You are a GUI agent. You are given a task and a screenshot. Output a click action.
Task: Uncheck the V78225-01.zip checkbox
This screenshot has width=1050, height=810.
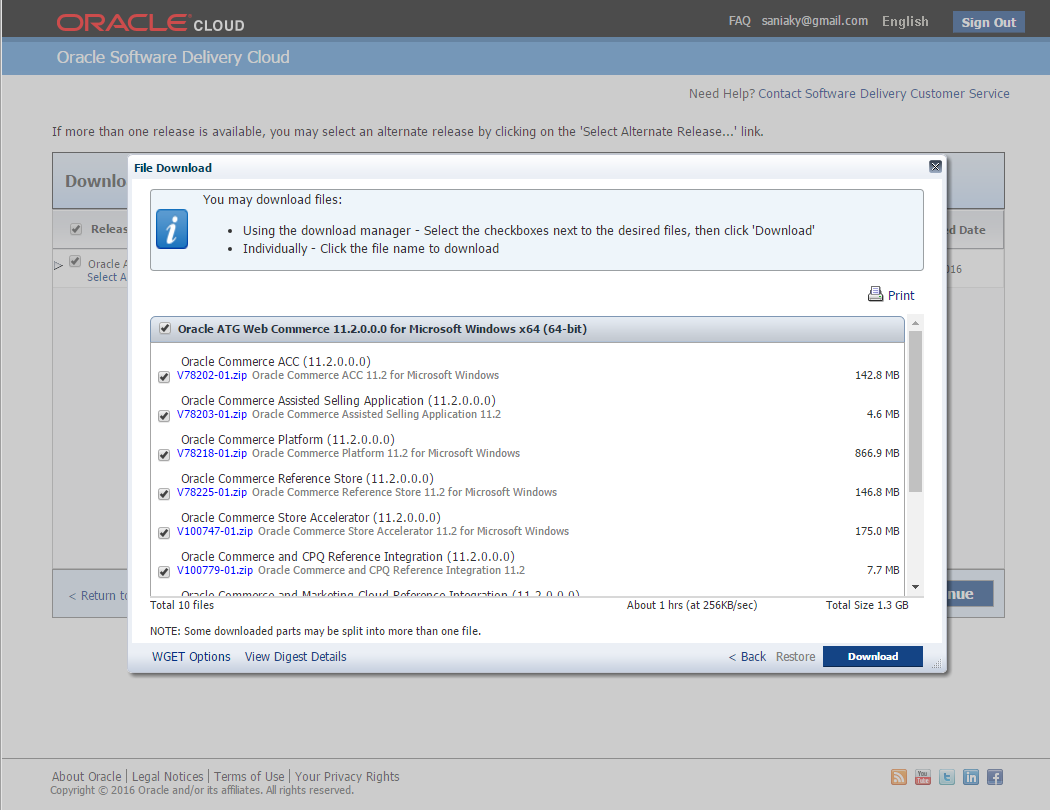164,493
